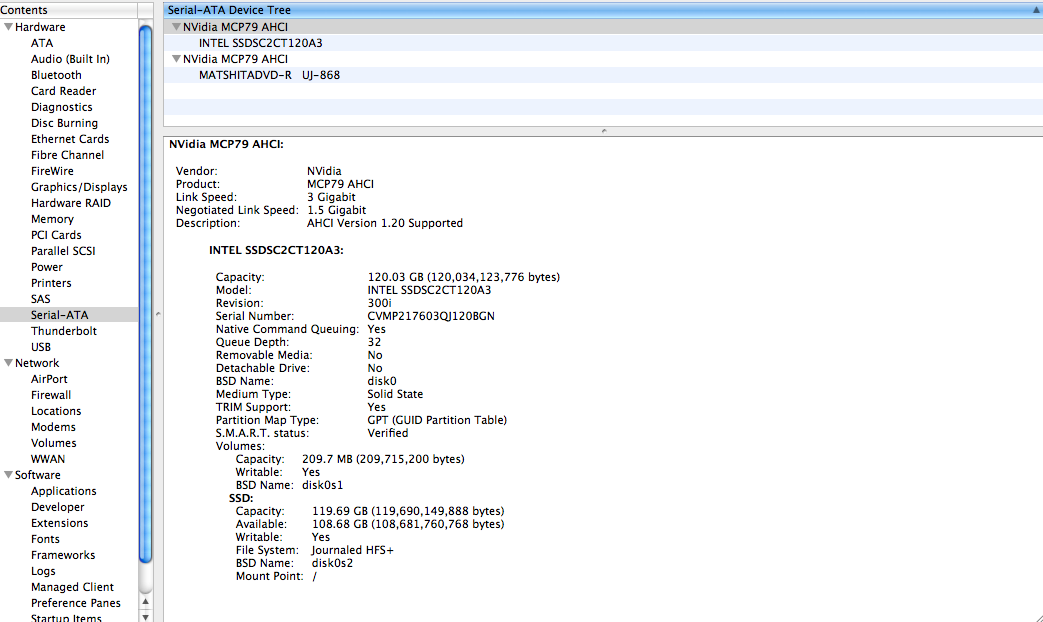Open Graphics/Displays entry
The width and height of the screenshot is (1043, 622).
pos(79,187)
